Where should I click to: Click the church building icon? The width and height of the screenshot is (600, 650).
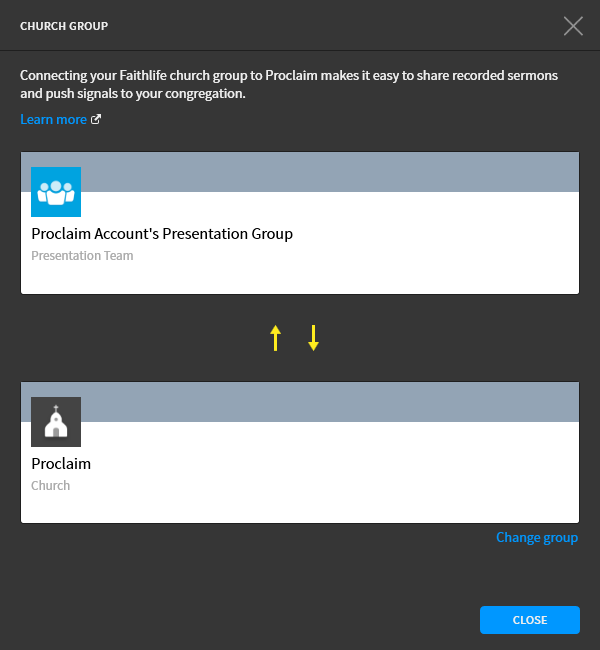tap(56, 422)
